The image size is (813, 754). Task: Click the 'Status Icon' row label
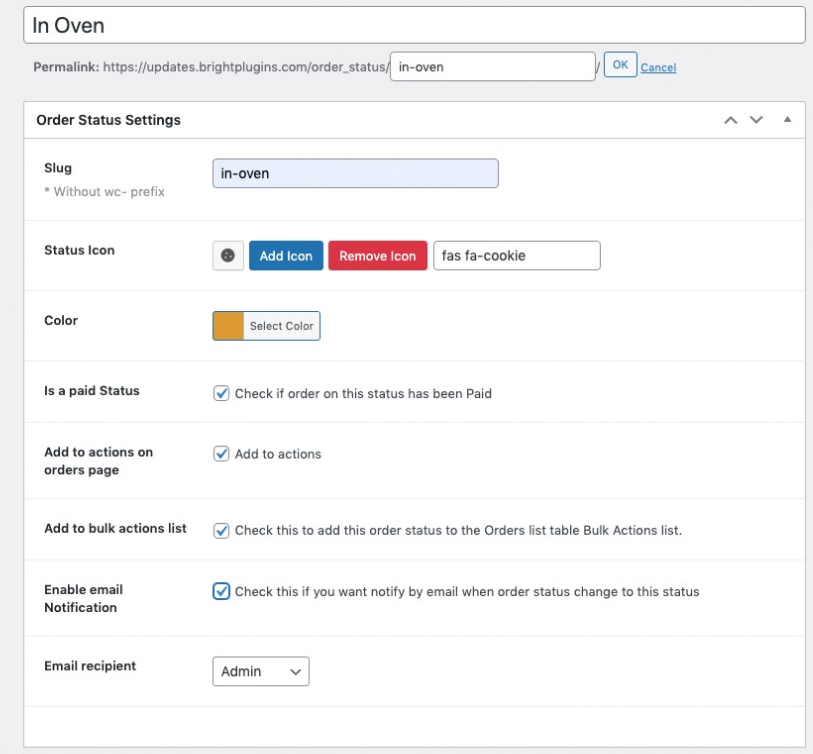coord(79,250)
